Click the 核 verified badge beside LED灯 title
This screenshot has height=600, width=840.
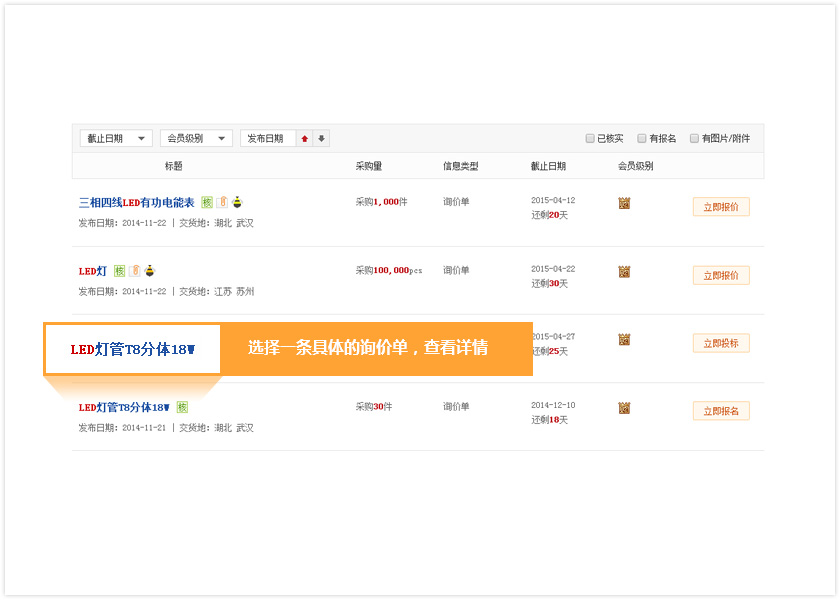pos(119,271)
